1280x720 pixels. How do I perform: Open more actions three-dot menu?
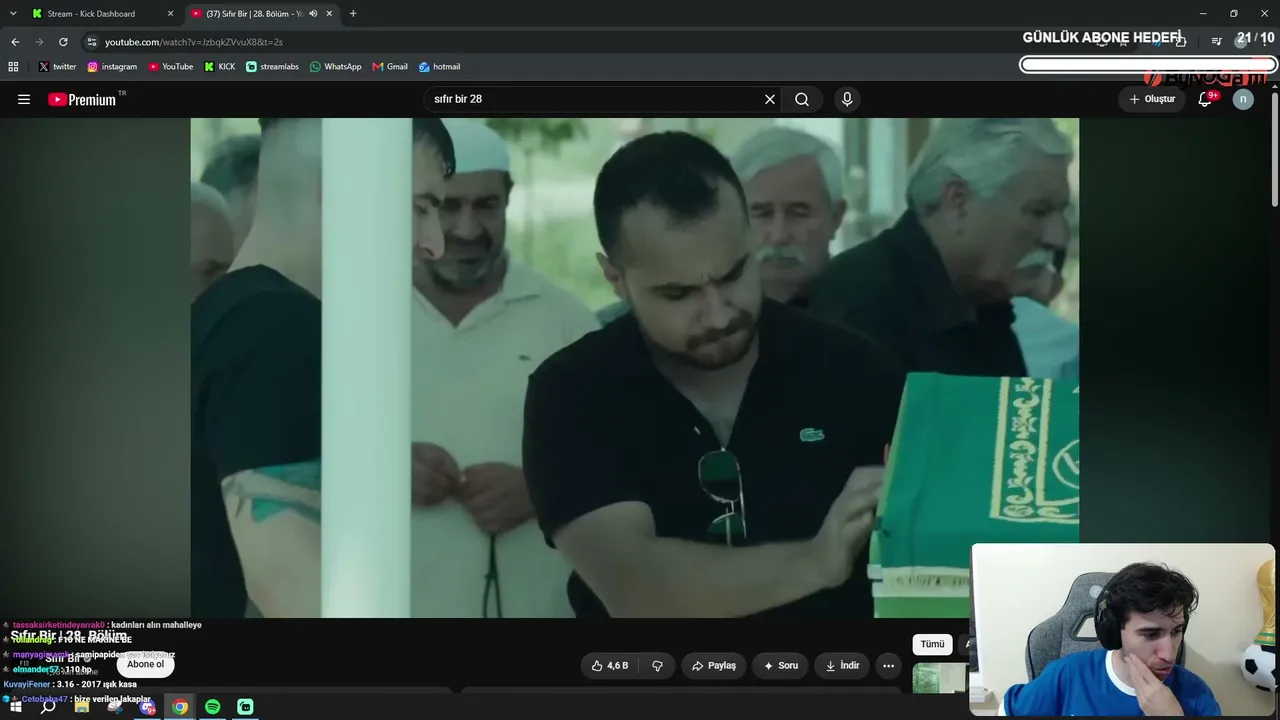pos(888,665)
